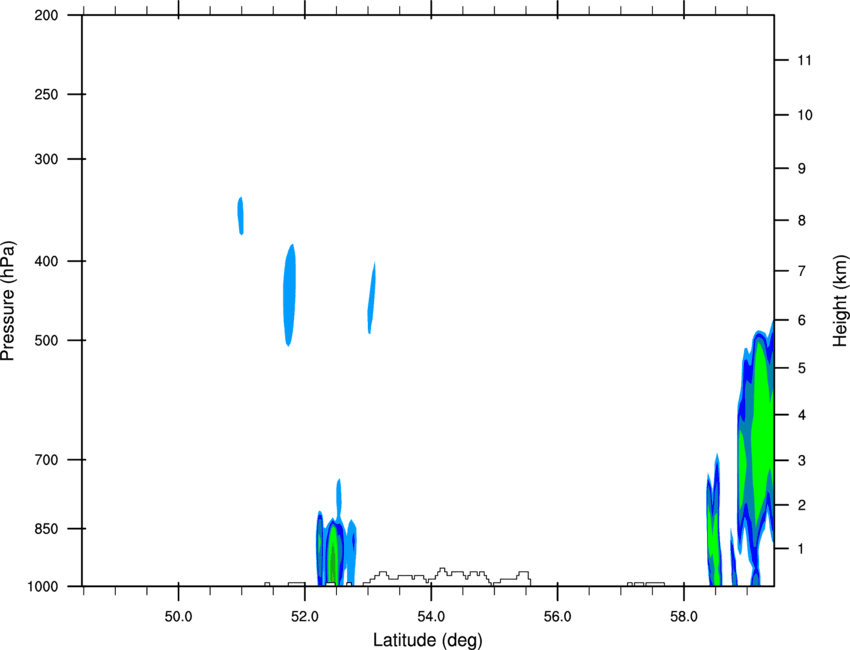Select the 250 pressure tick label
Viewport: 850px width, 650px height.
click(46, 94)
